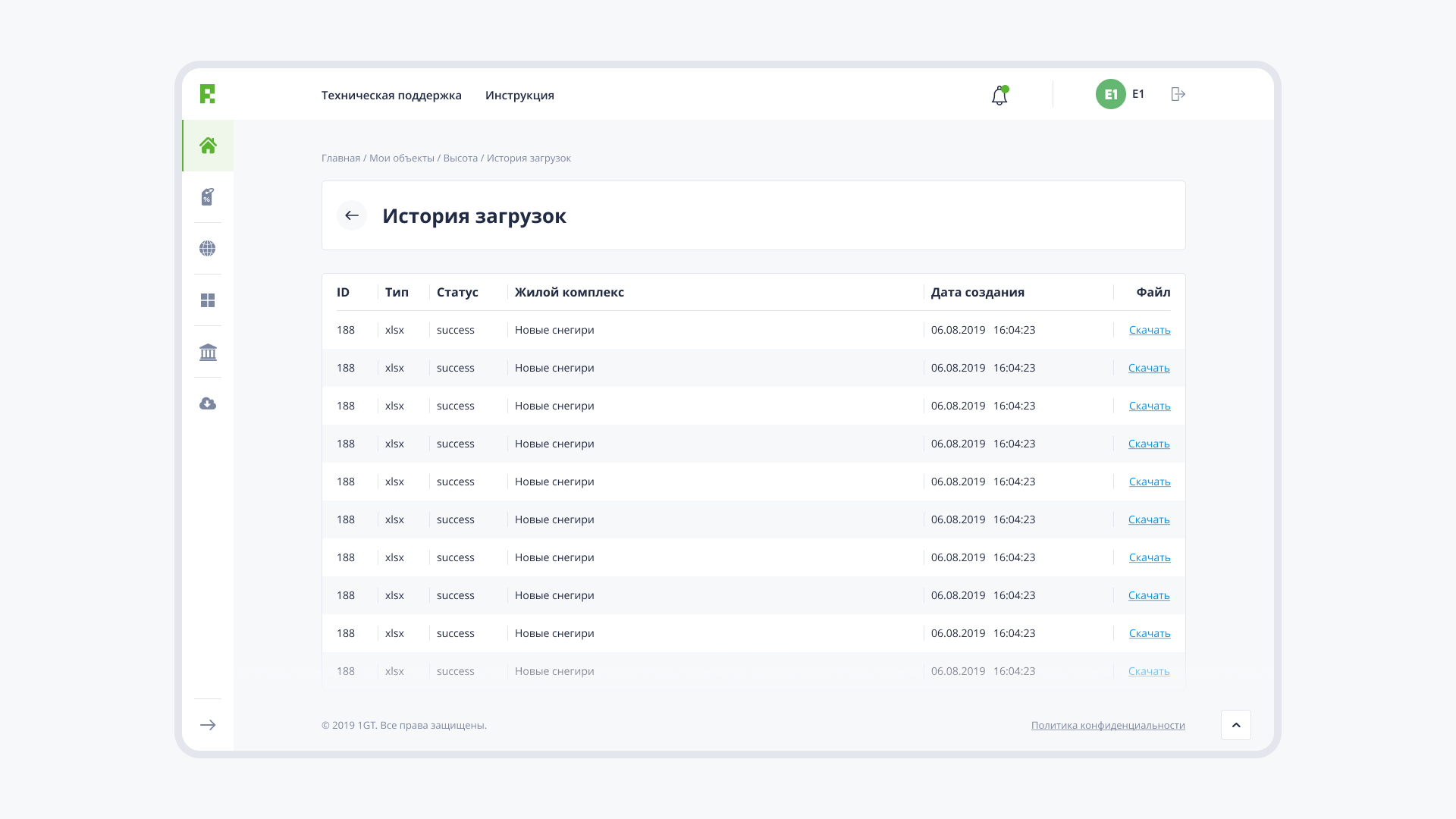Go back with the arrow beside История загрузок

pyautogui.click(x=352, y=215)
